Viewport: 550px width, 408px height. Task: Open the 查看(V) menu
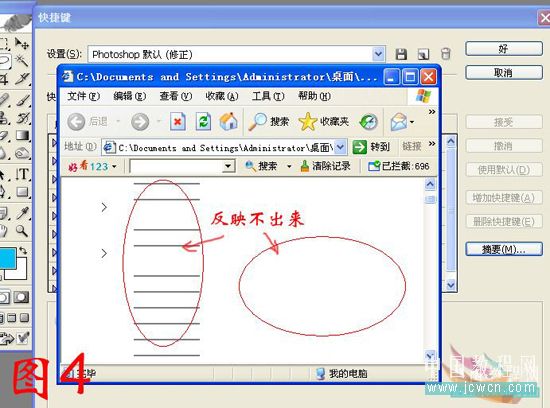pyautogui.click(x=176, y=96)
